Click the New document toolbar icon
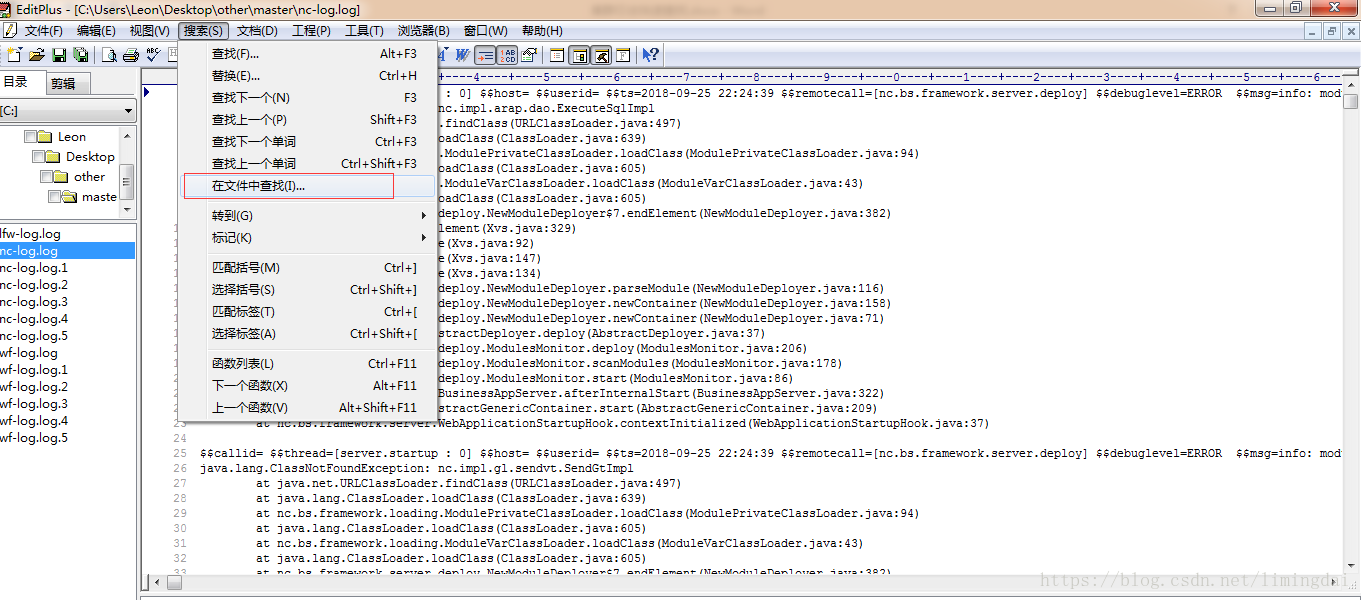Viewport: 1361px width, 600px height. (x=14, y=55)
